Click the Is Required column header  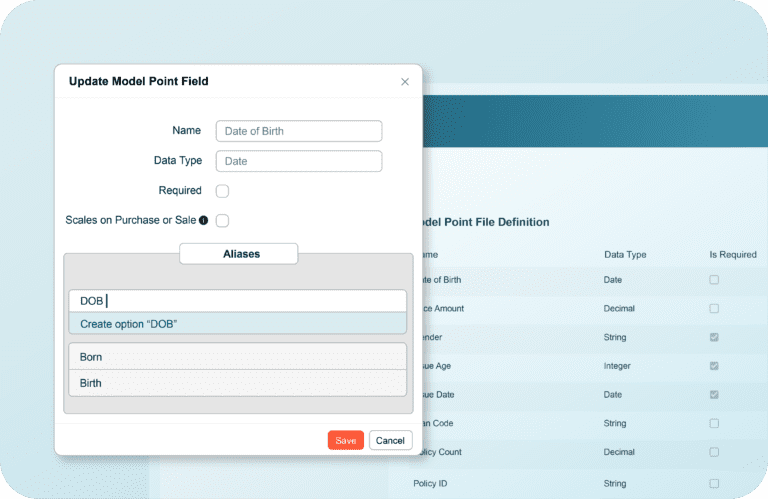click(732, 255)
